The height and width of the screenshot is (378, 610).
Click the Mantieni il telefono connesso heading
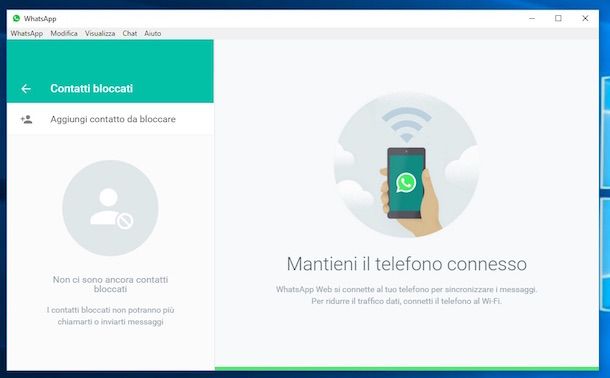tap(407, 264)
